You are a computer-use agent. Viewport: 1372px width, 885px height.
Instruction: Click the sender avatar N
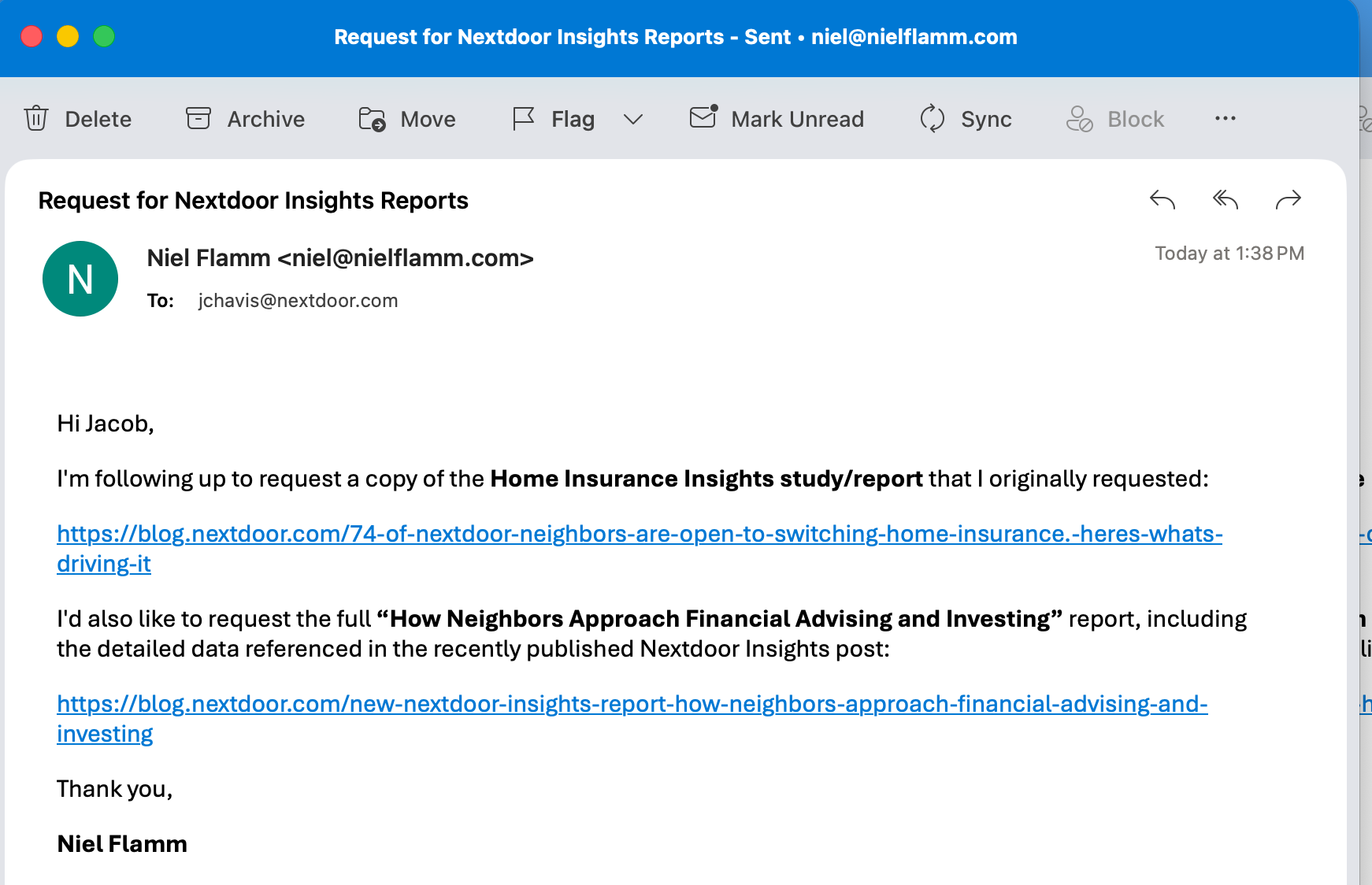click(80, 279)
